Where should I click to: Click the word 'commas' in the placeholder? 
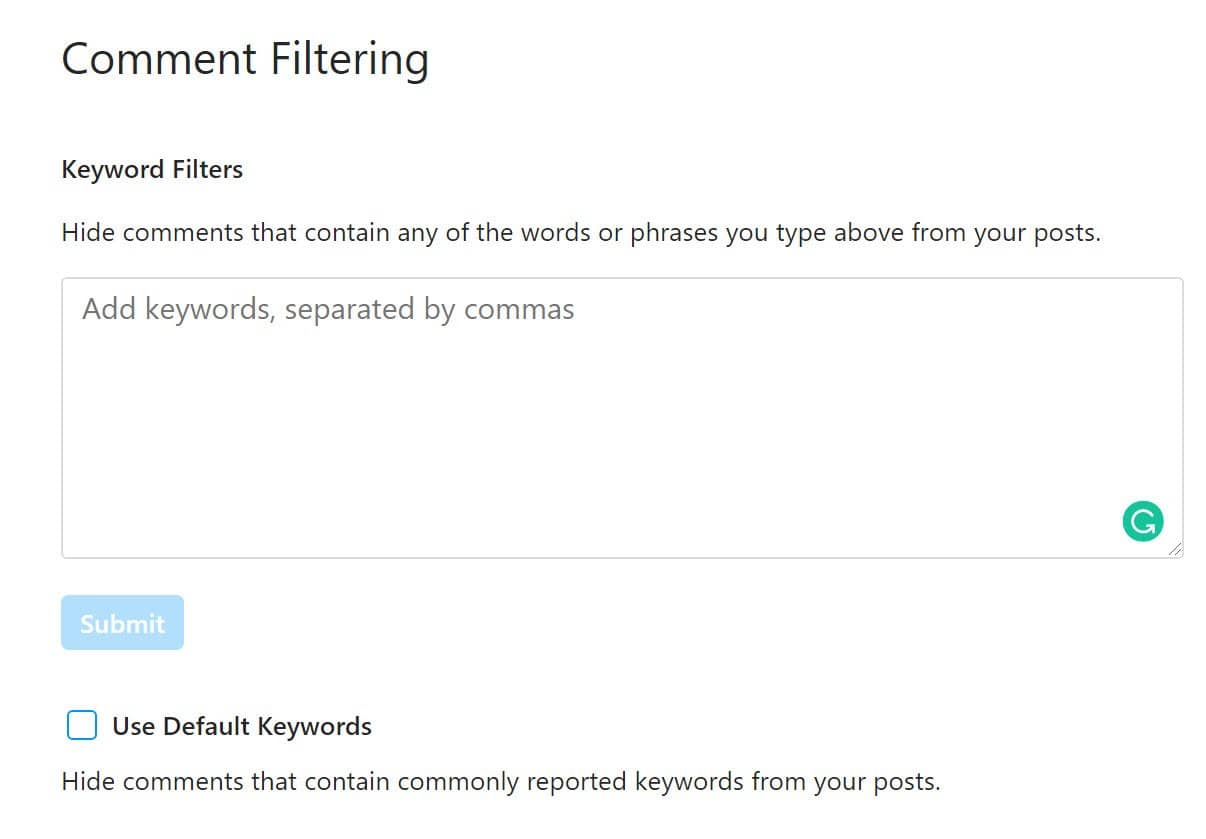click(519, 309)
